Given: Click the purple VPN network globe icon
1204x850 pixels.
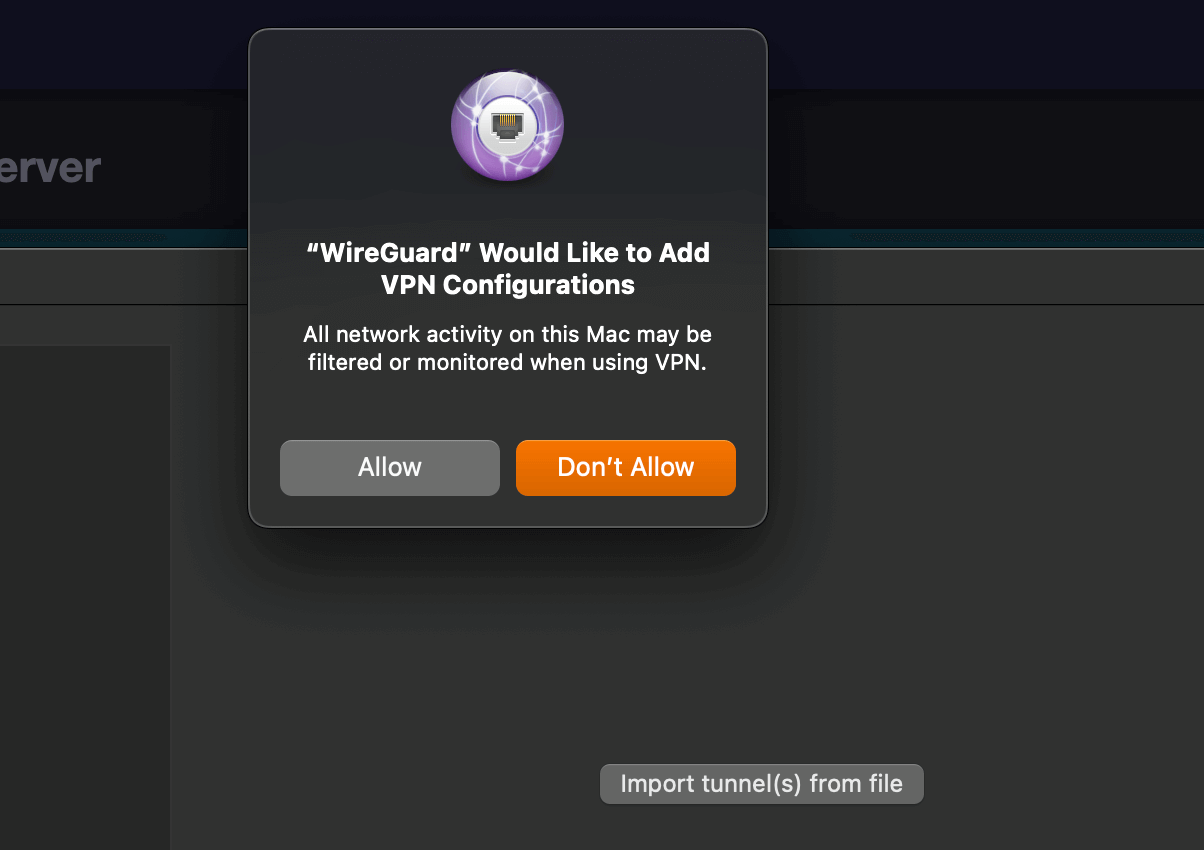Looking at the screenshot, I should click(x=508, y=125).
